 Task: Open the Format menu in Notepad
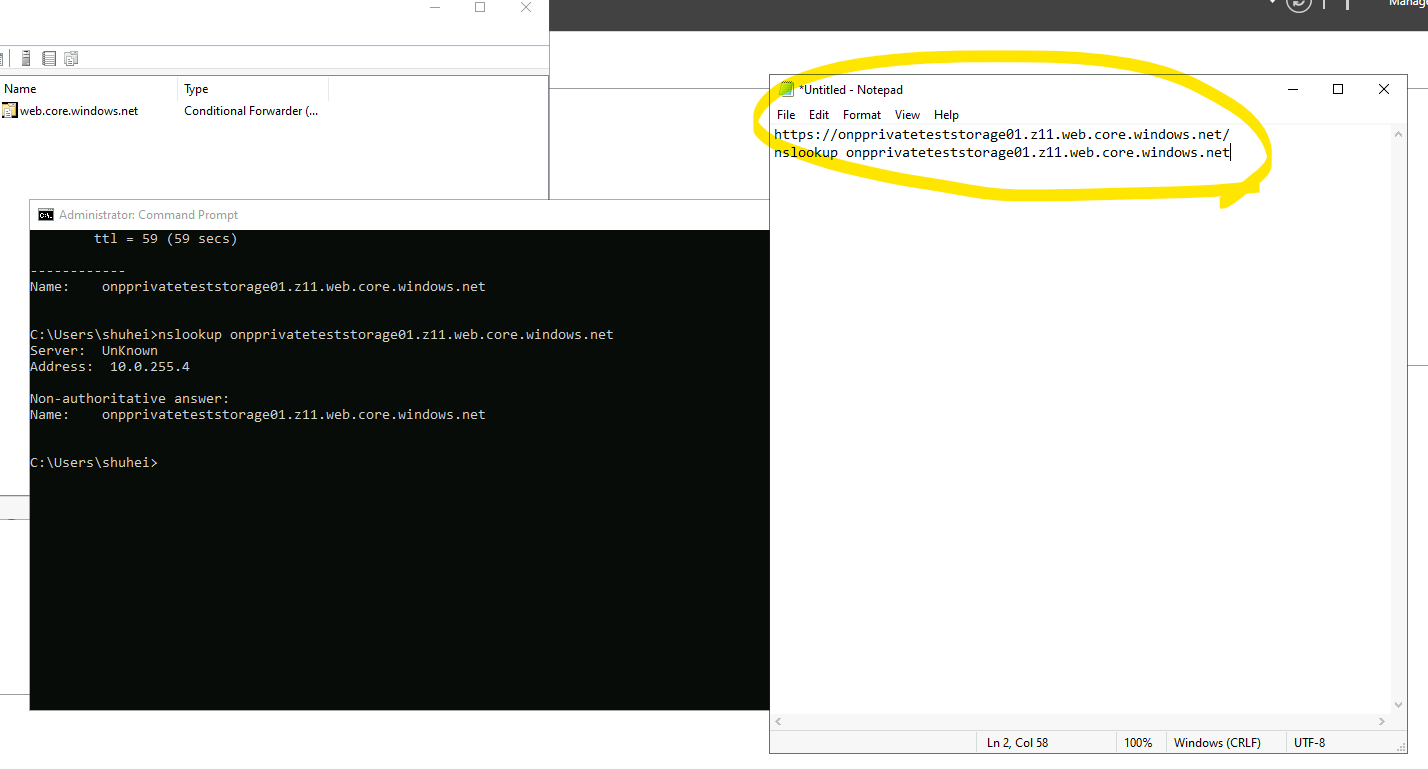[x=862, y=115]
